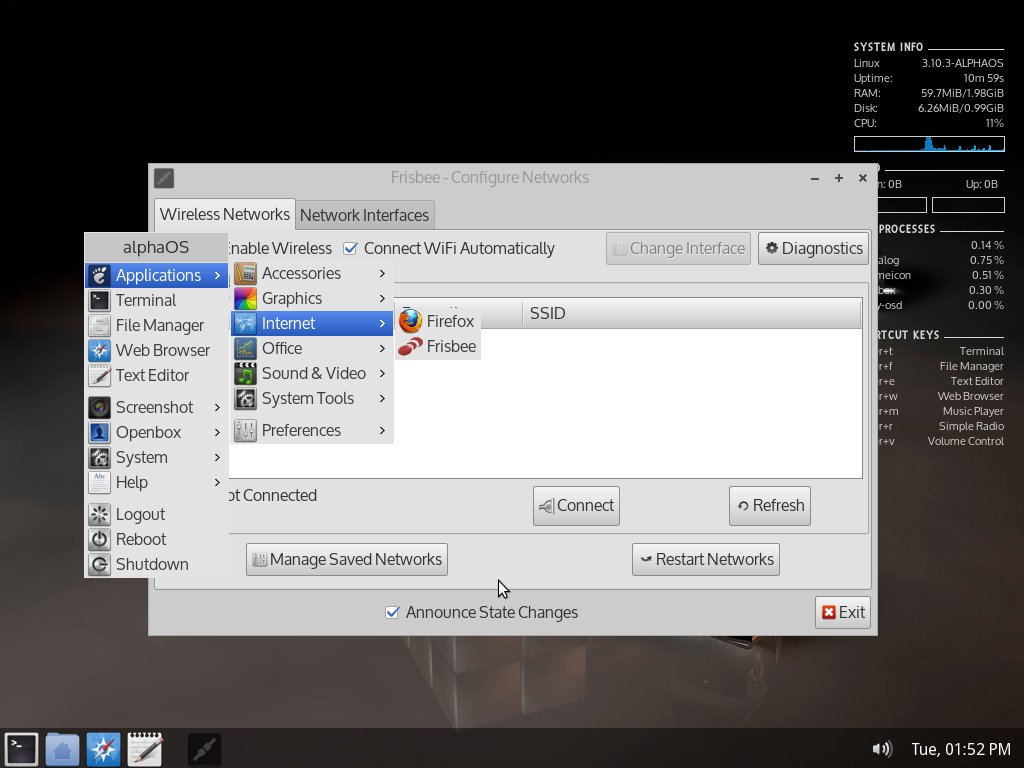Screen dimensions: 1024x768
Task: Click the taskbar clock Tue, 01:52 PM
Action: 961,749
